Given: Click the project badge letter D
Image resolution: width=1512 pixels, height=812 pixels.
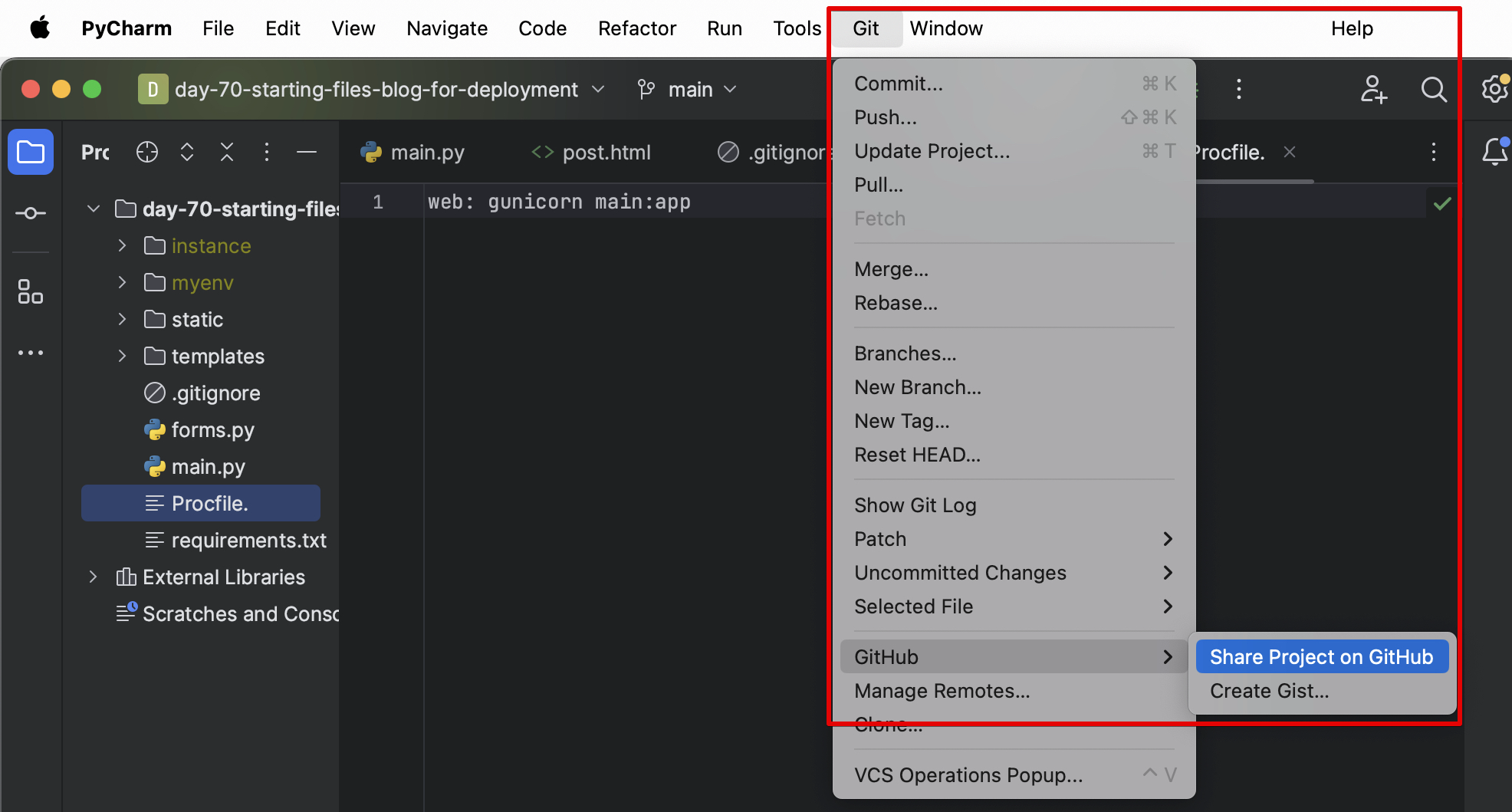Looking at the screenshot, I should tap(153, 90).
